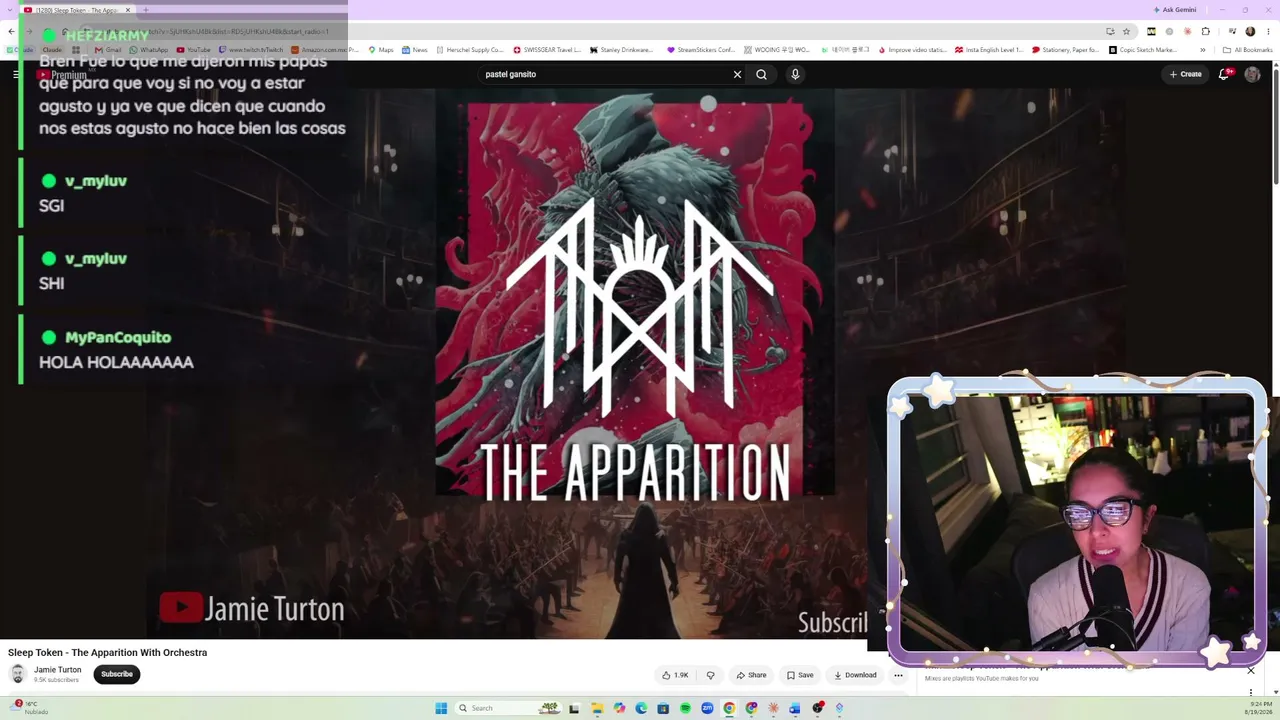This screenshot has width=1280, height=720.
Task: Open the Stanley Drinkware bookmark
Action: [622, 50]
